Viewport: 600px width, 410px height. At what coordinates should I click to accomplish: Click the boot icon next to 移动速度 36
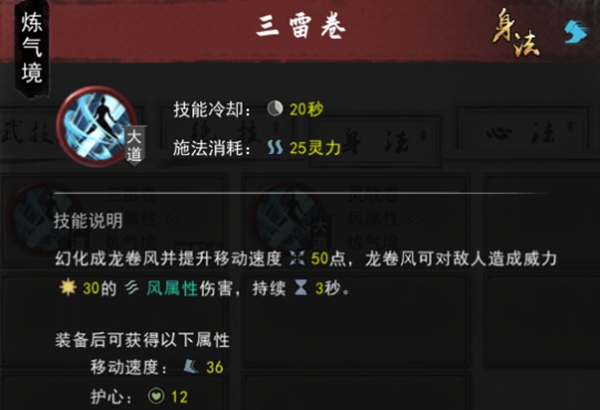point(190,367)
